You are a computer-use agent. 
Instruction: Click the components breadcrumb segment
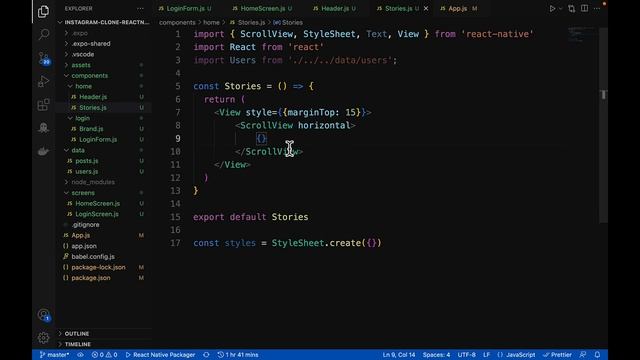pos(177,22)
